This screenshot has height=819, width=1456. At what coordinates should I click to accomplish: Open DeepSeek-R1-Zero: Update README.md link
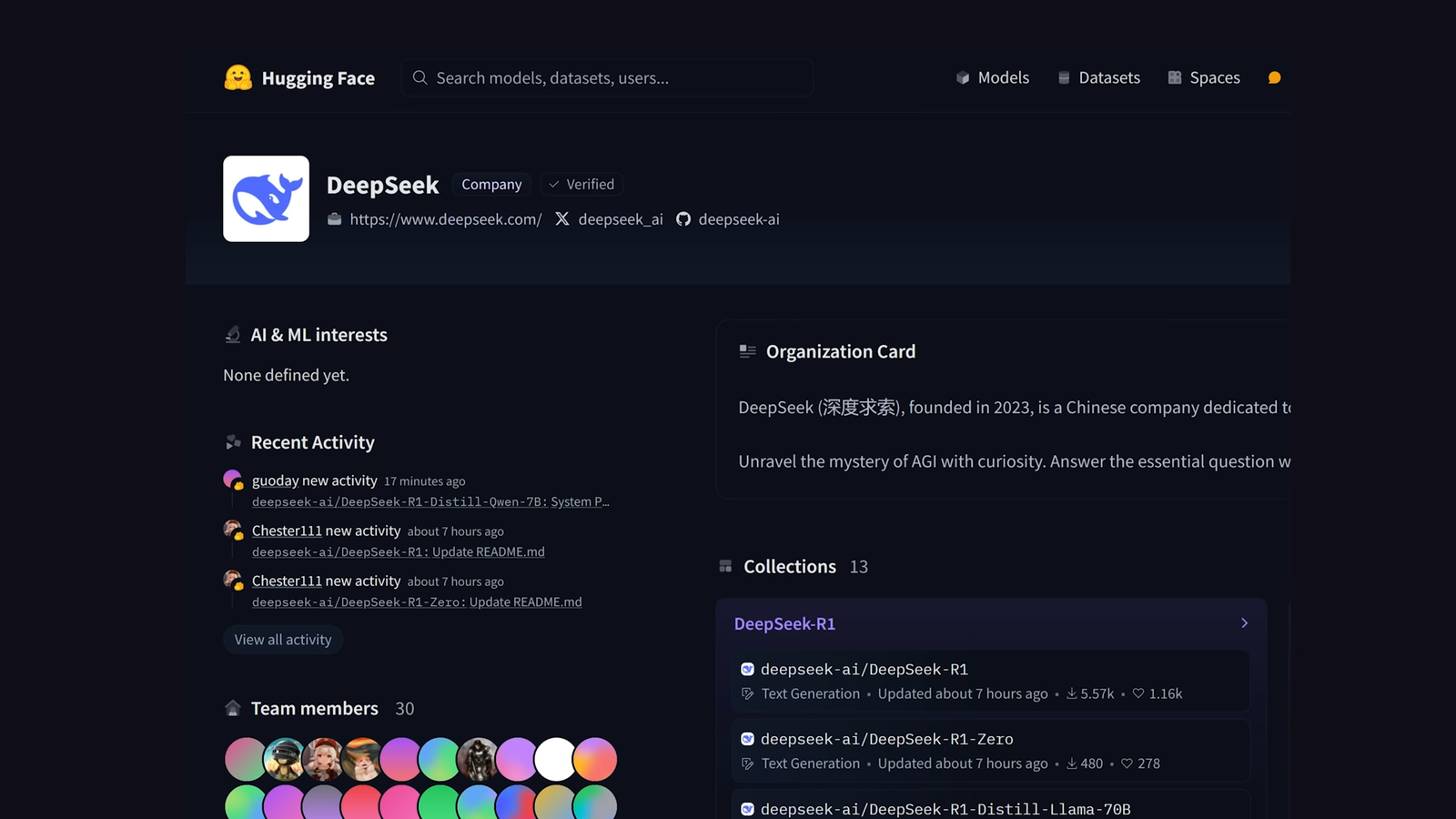point(417,602)
